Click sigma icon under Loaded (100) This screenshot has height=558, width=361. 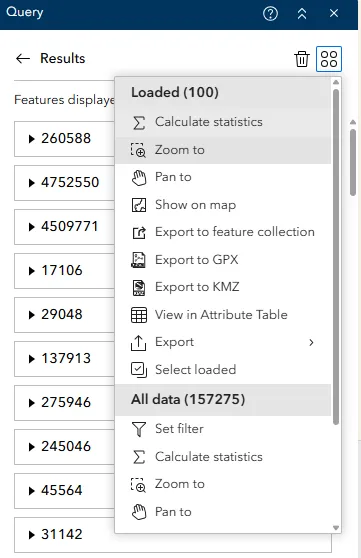(x=139, y=122)
